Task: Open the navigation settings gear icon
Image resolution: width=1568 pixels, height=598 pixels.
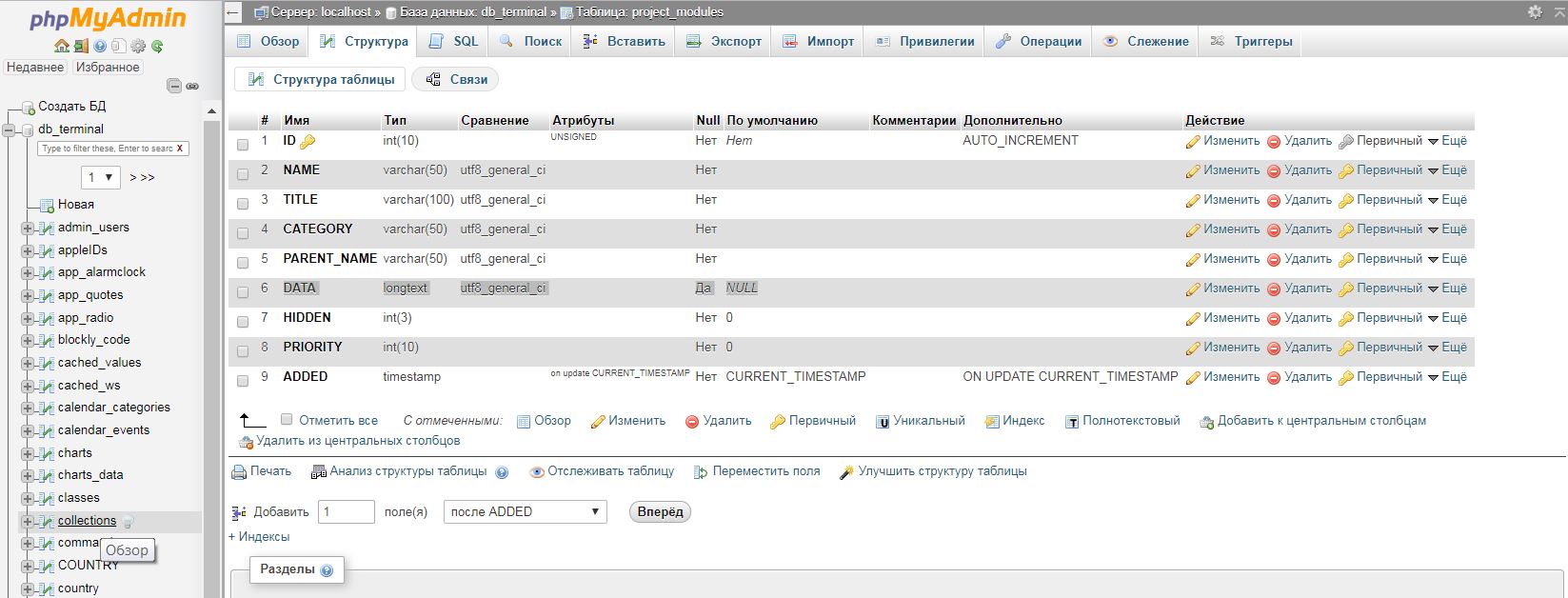Action: (x=138, y=46)
